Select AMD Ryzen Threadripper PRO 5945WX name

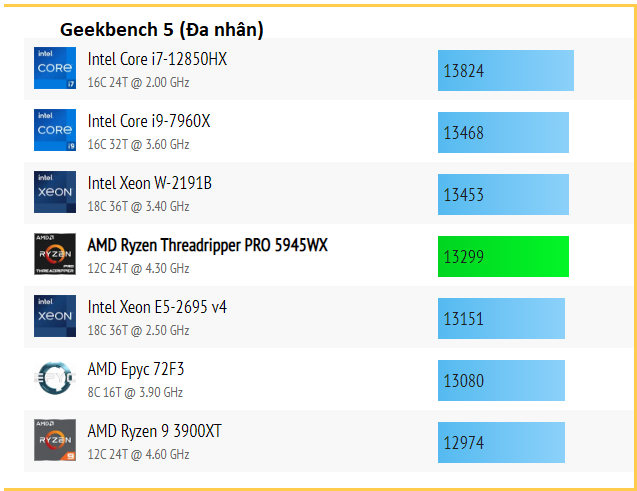coord(208,245)
